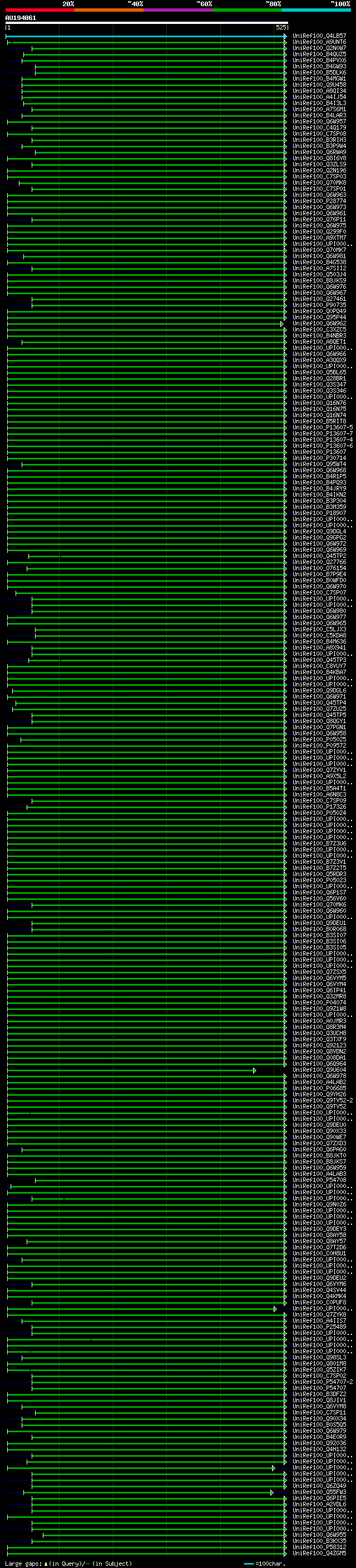This screenshot has width=356, height=1568.
Task: Select label UniRef100_P30714
Action: pos(319,458)
